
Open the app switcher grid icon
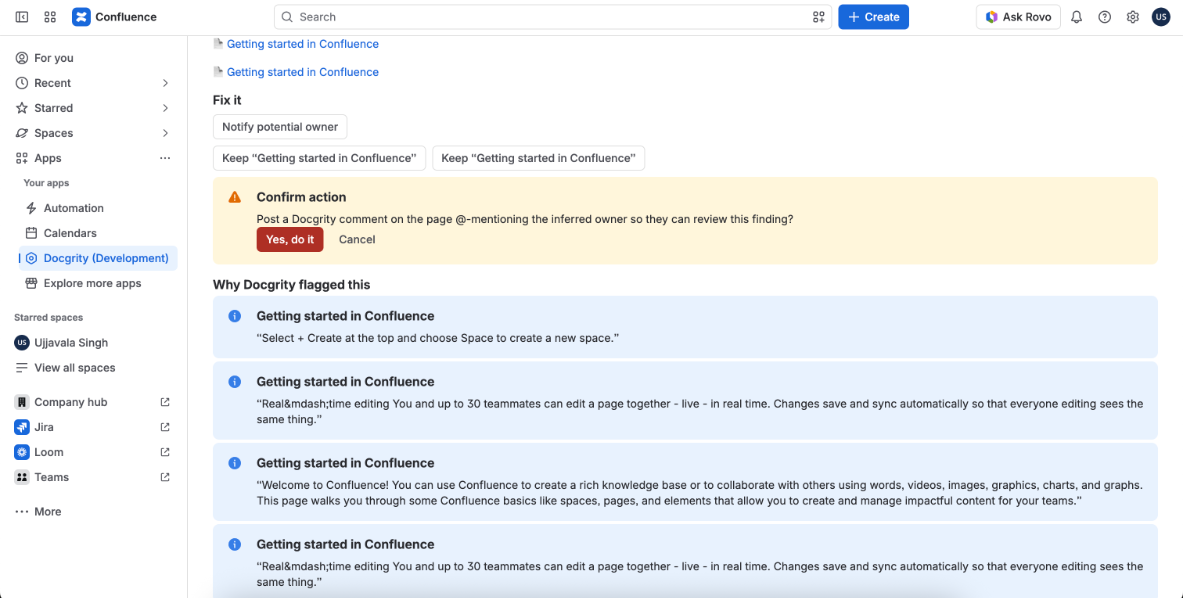51,17
